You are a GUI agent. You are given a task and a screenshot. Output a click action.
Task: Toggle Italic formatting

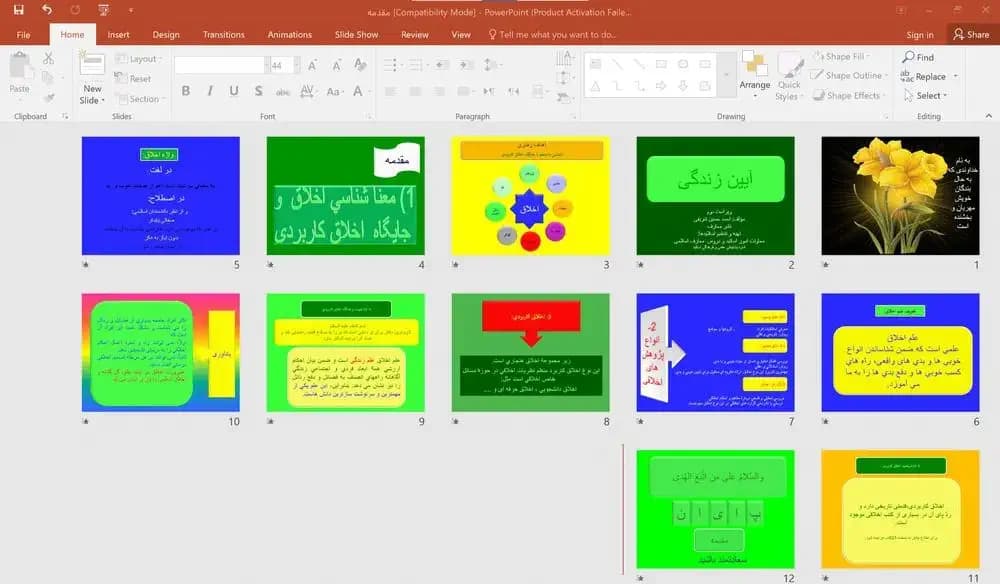pos(210,91)
